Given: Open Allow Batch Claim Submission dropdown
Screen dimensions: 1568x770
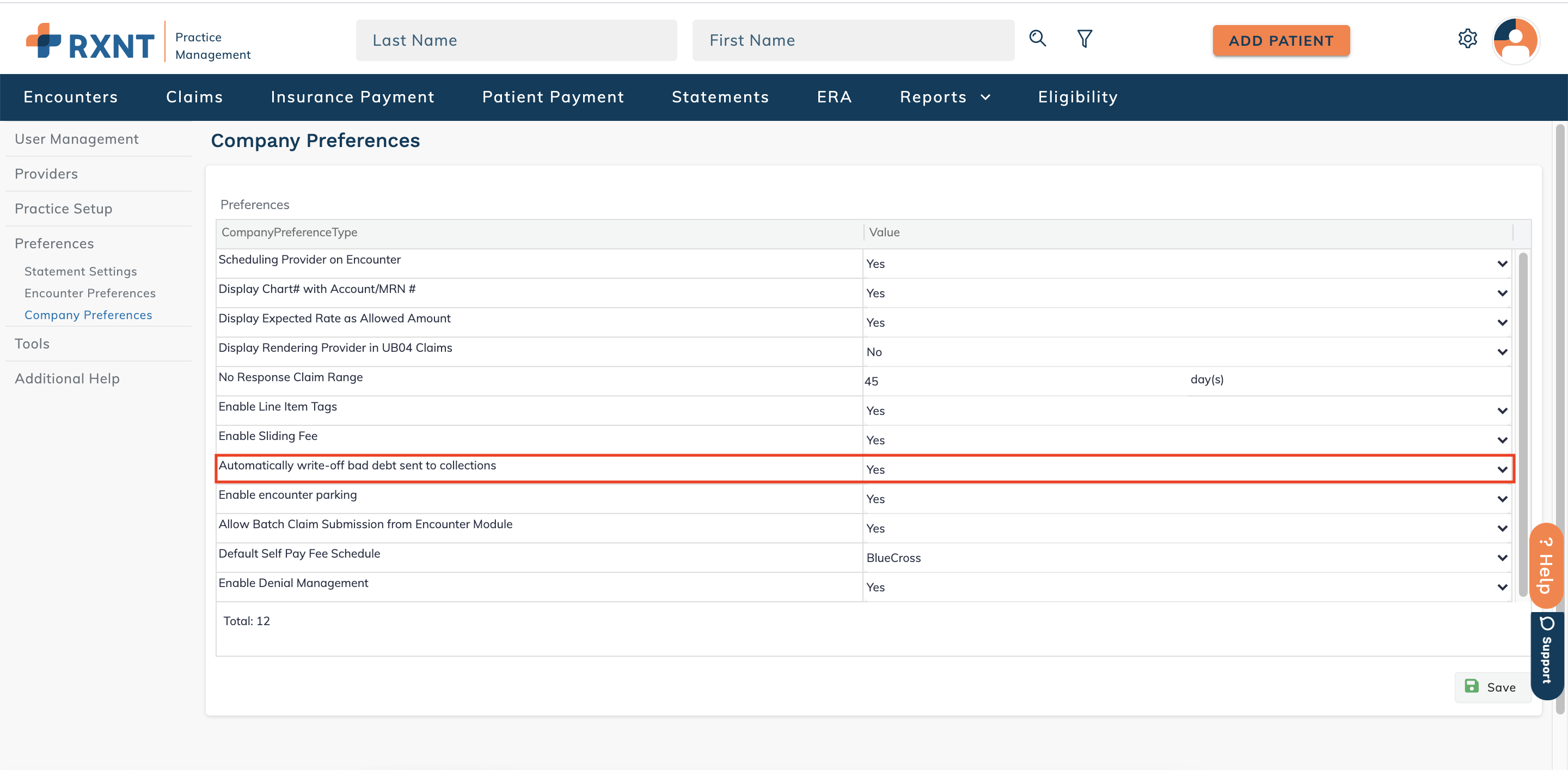Looking at the screenshot, I should click(x=1187, y=528).
